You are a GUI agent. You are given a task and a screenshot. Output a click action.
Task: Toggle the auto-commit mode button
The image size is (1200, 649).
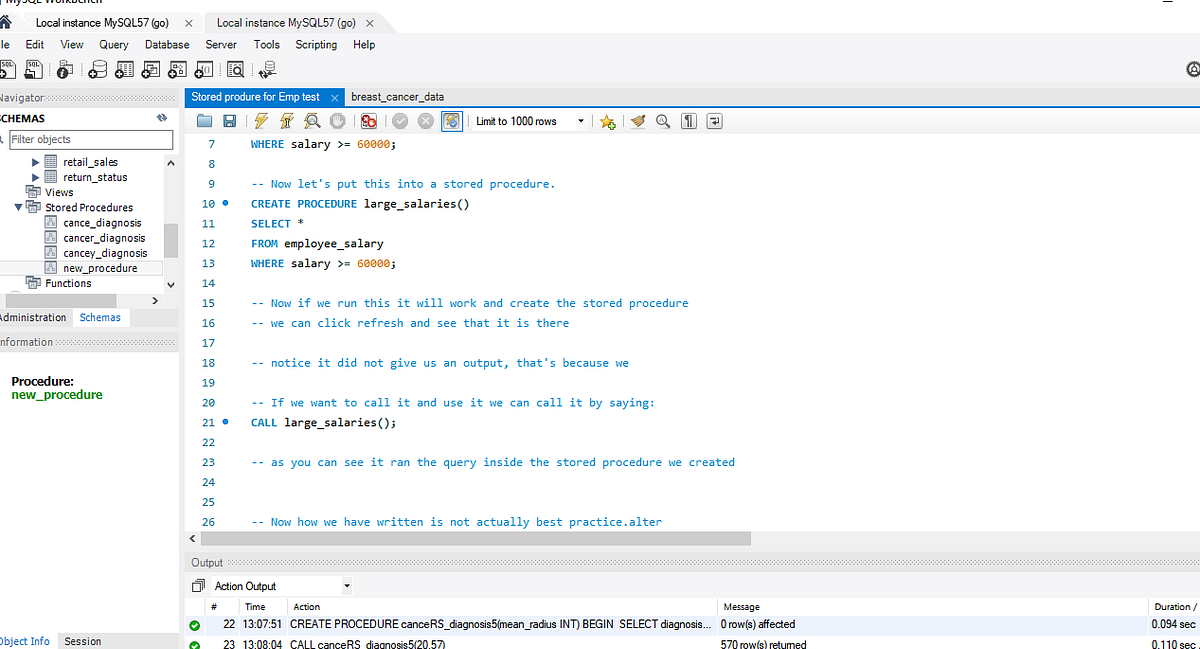click(x=451, y=121)
